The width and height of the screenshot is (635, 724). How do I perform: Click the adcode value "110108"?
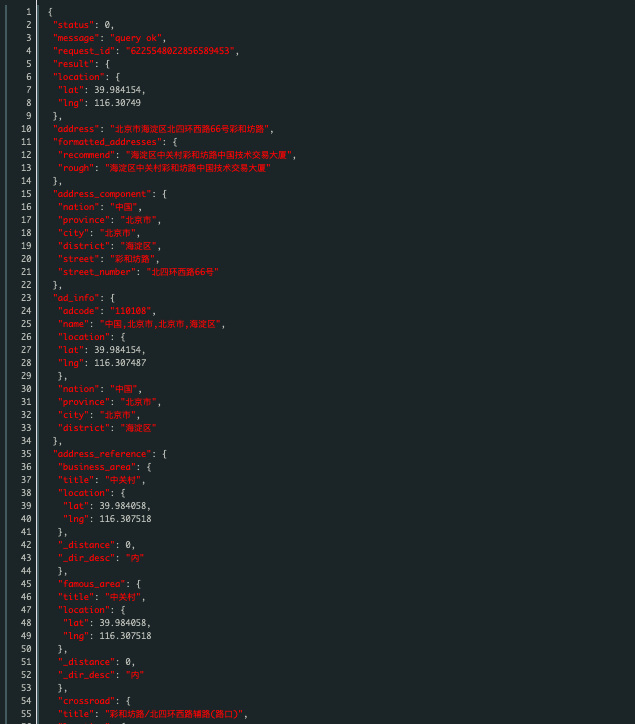(x=131, y=311)
